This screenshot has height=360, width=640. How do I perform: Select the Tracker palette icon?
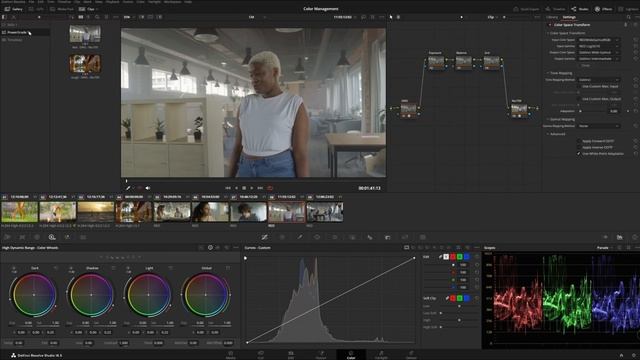(335, 237)
